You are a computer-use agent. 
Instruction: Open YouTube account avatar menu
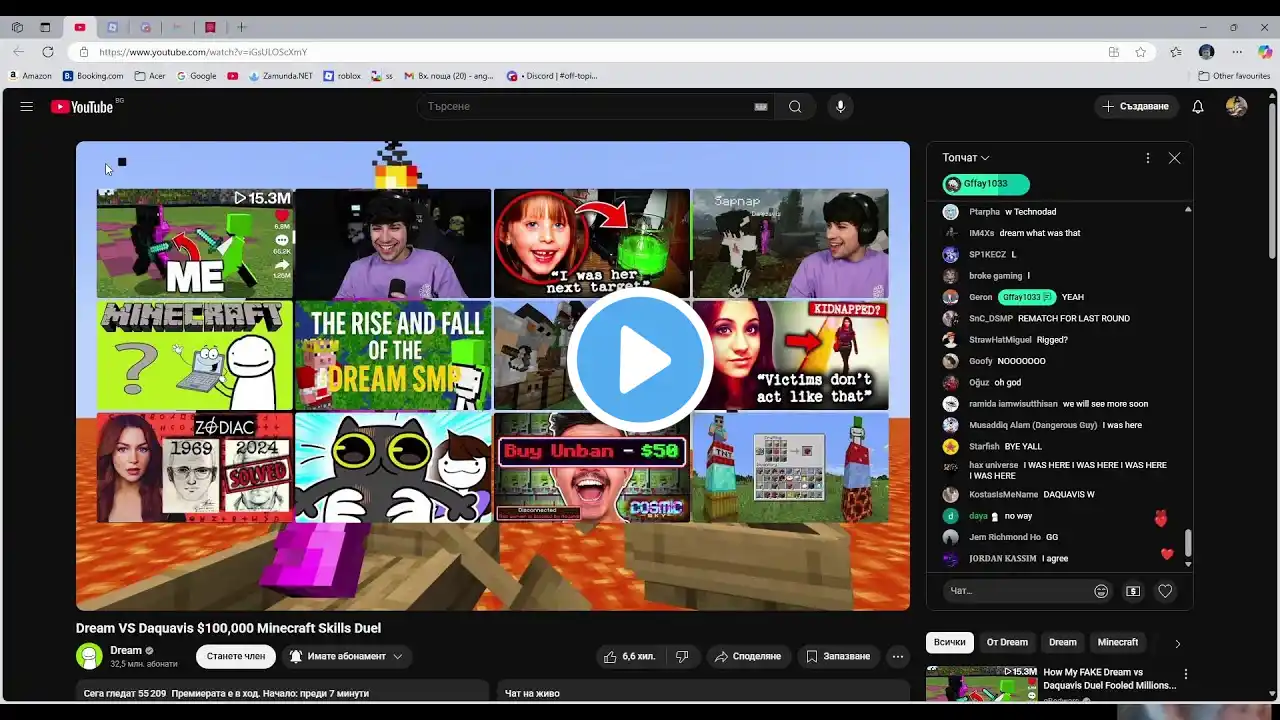(x=1237, y=106)
